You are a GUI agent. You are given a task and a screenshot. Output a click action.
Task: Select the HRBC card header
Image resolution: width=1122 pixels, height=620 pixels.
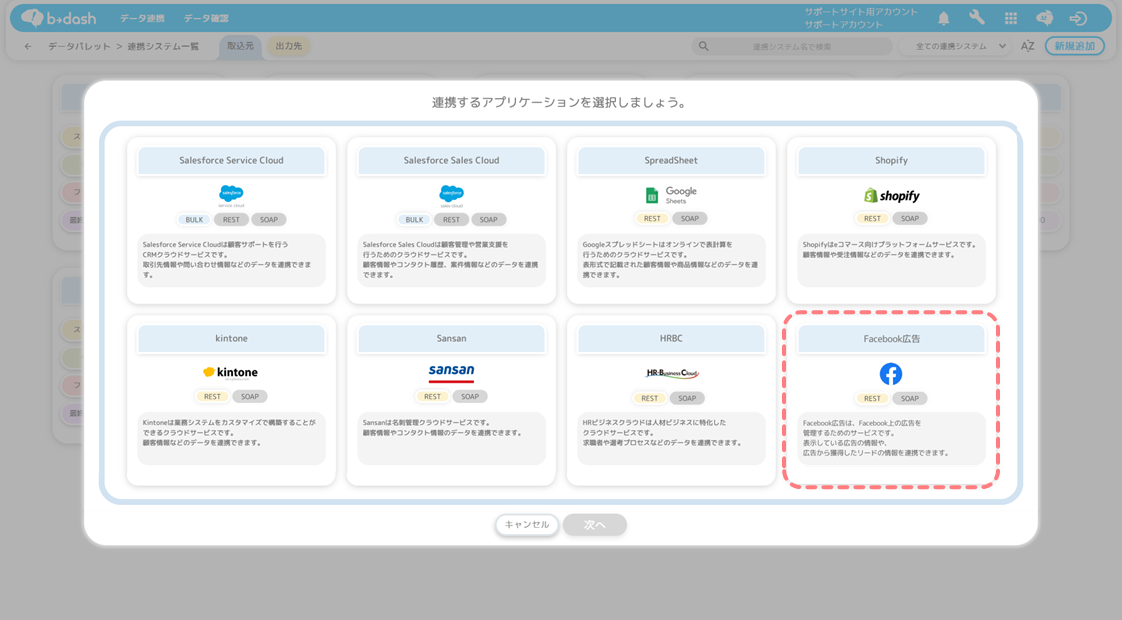click(x=671, y=339)
